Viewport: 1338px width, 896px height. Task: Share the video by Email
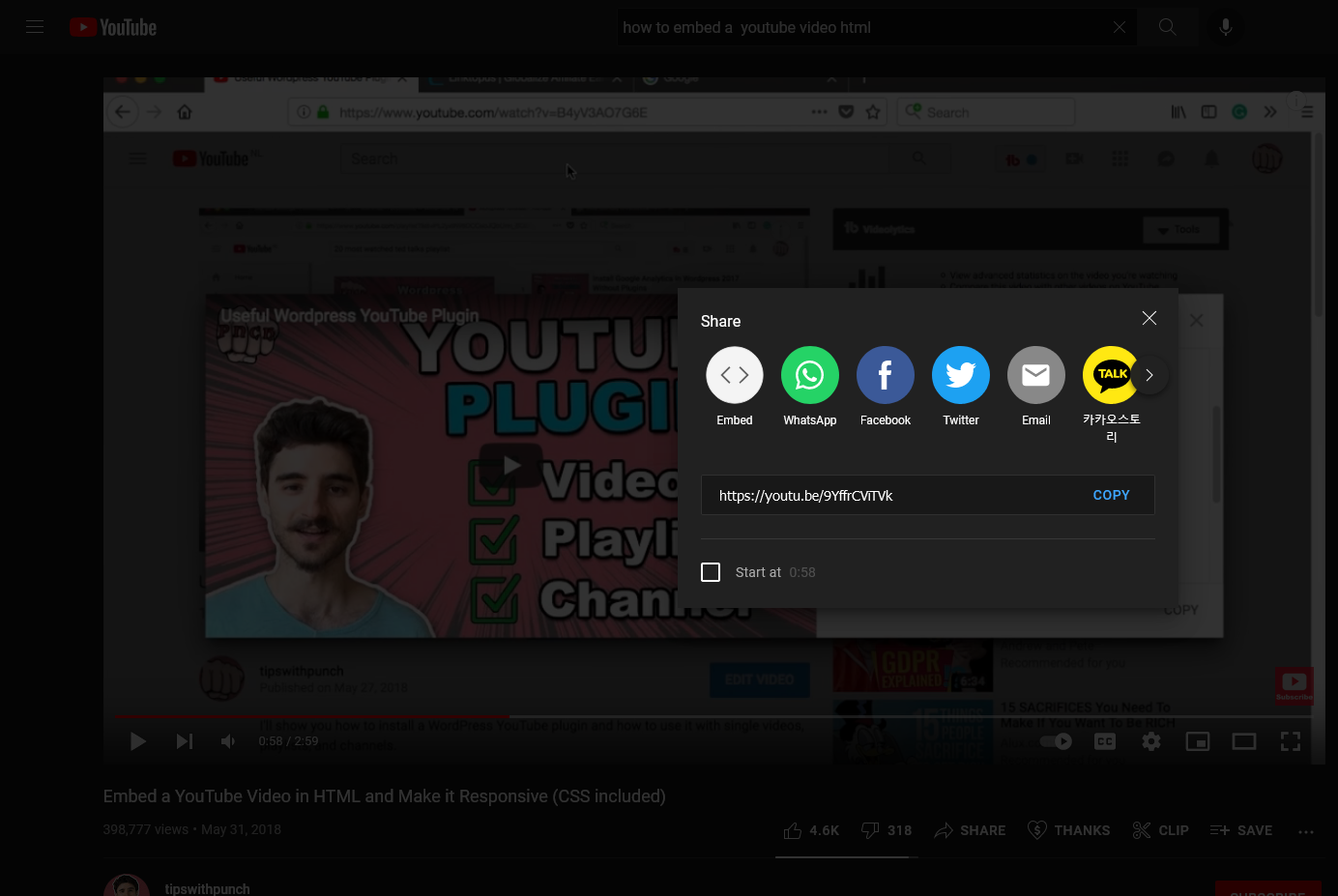pos(1036,375)
